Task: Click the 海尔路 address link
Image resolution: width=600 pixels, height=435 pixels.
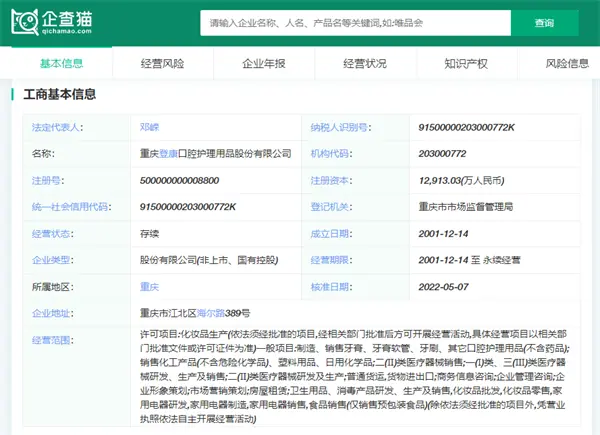Action: tap(211, 313)
